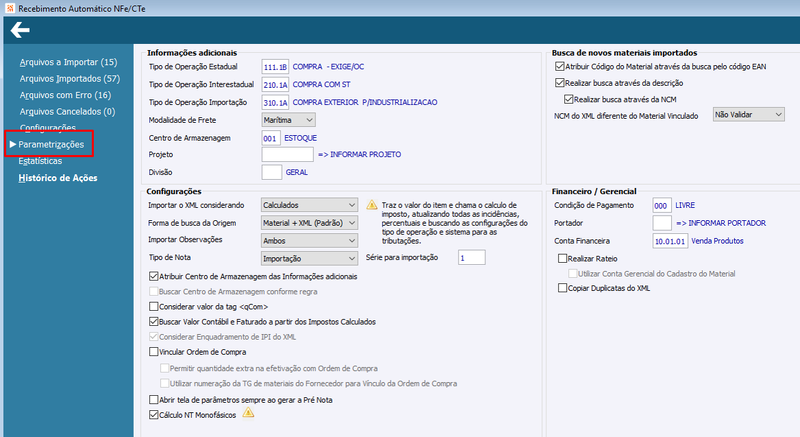This screenshot has height=437, width=800.
Task: Click 'GERAL' text beside Divisão
Action: coord(296,172)
